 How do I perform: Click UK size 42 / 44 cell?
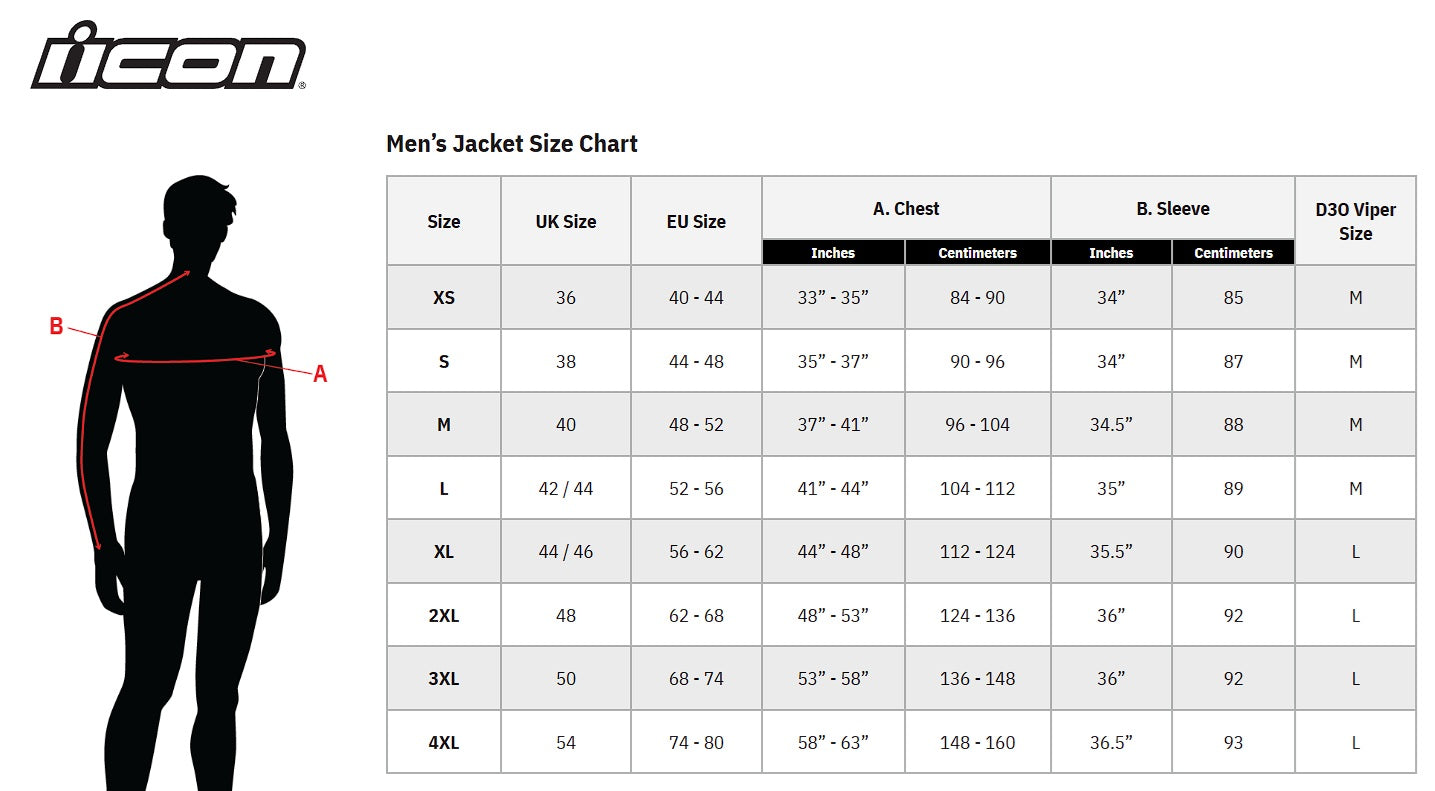[x=566, y=488]
